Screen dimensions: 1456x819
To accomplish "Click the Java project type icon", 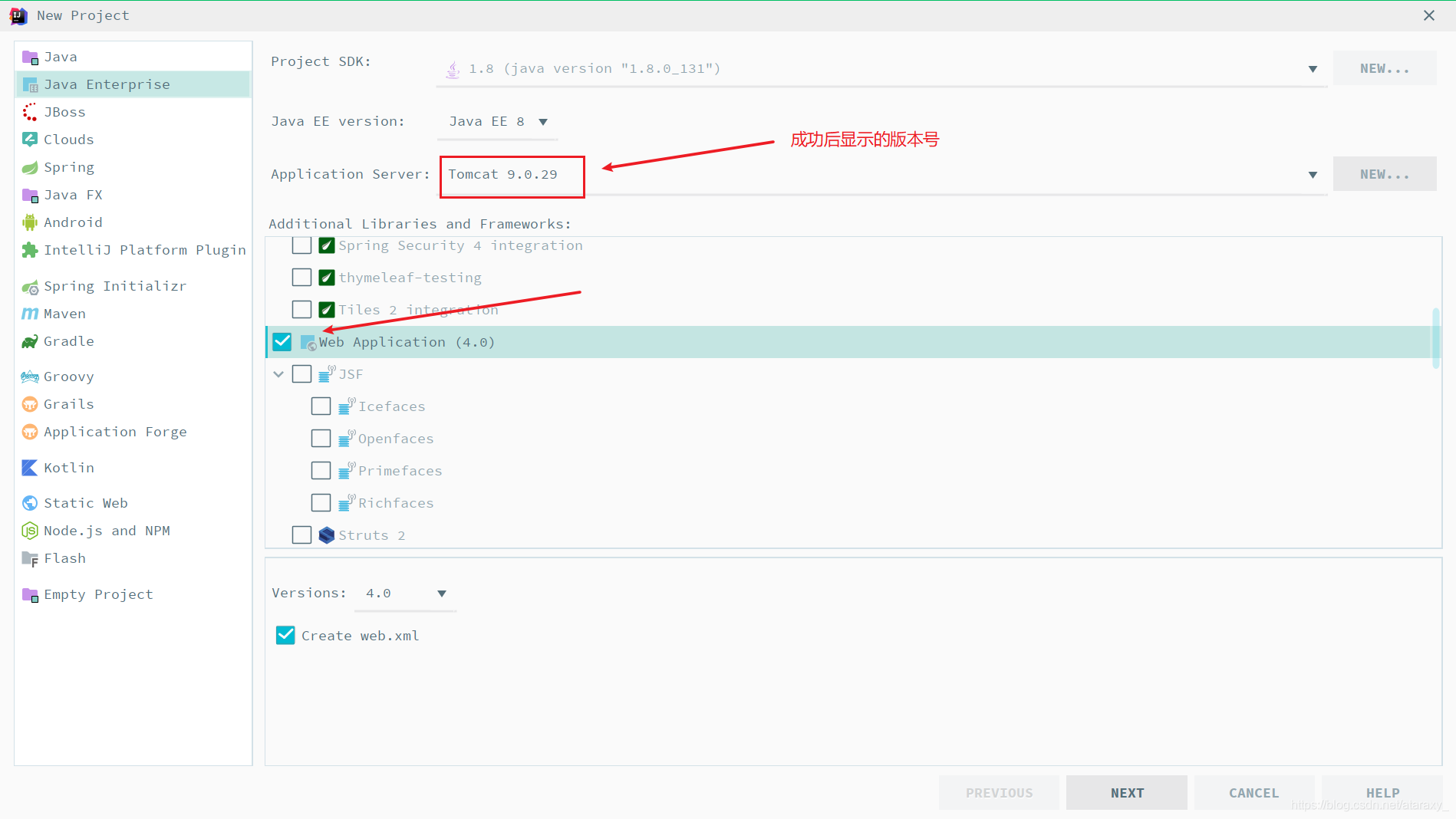I will pos(30,58).
